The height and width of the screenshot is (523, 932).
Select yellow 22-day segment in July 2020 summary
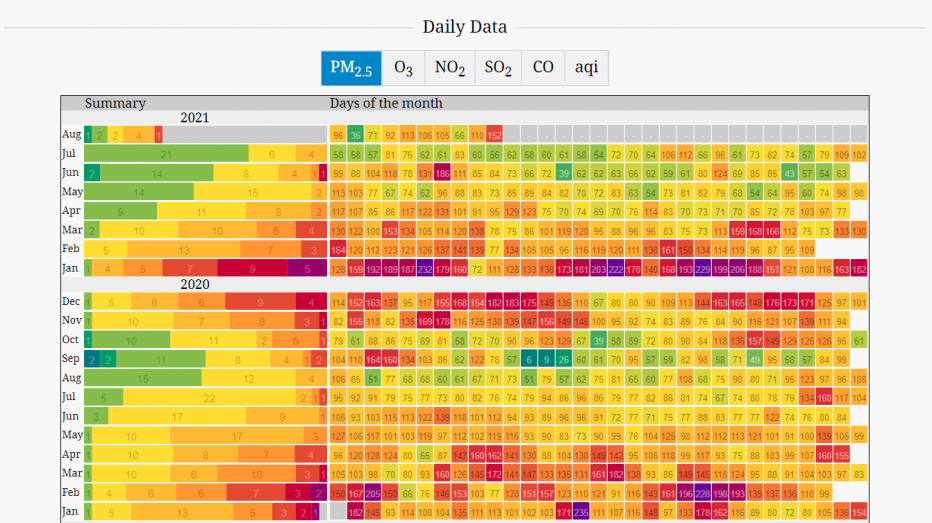pos(210,397)
